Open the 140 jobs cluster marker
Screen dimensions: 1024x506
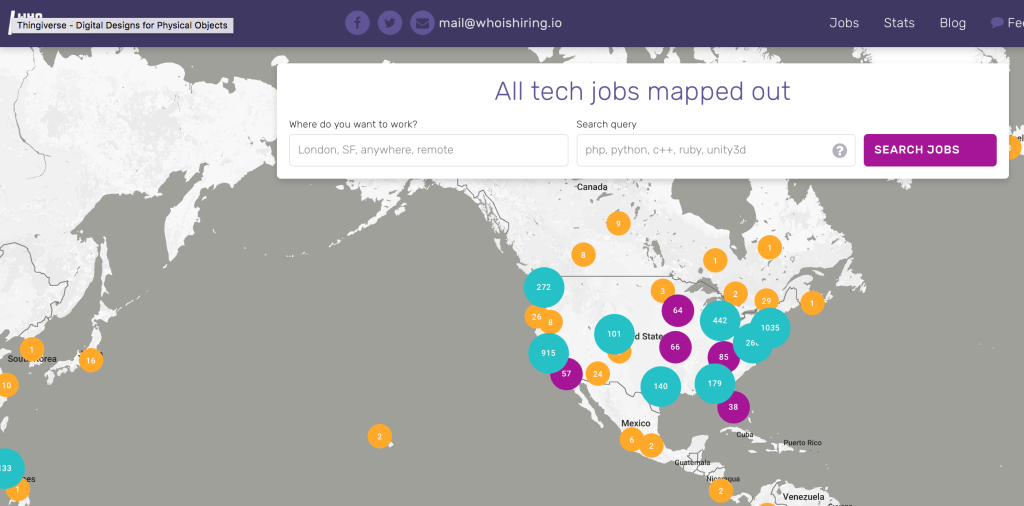pyautogui.click(x=661, y=386)
